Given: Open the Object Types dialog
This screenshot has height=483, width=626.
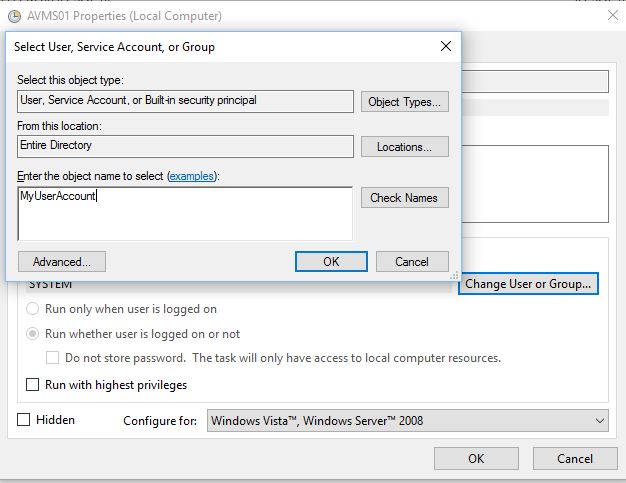Looking at the screenshot, I should click(404, 102).
